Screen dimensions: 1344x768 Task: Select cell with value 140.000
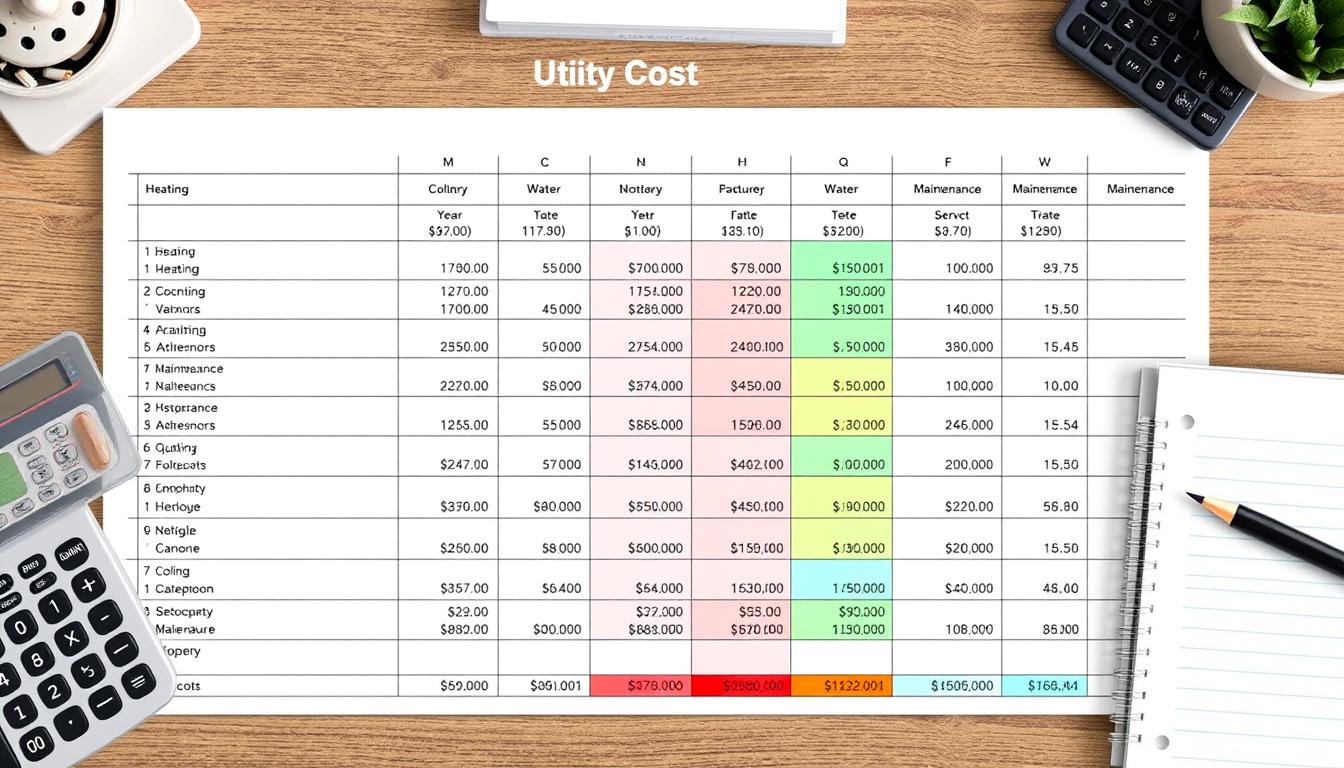click(969, 309)
